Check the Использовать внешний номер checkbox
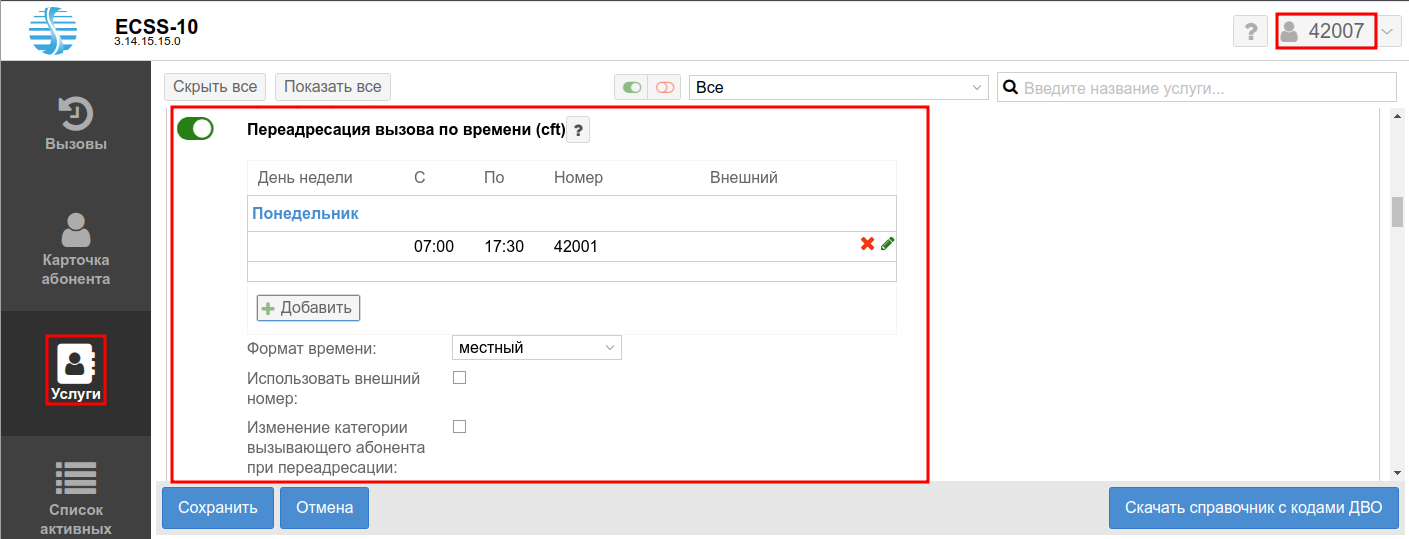This screenshot has width=1409, height=539. 460,378
